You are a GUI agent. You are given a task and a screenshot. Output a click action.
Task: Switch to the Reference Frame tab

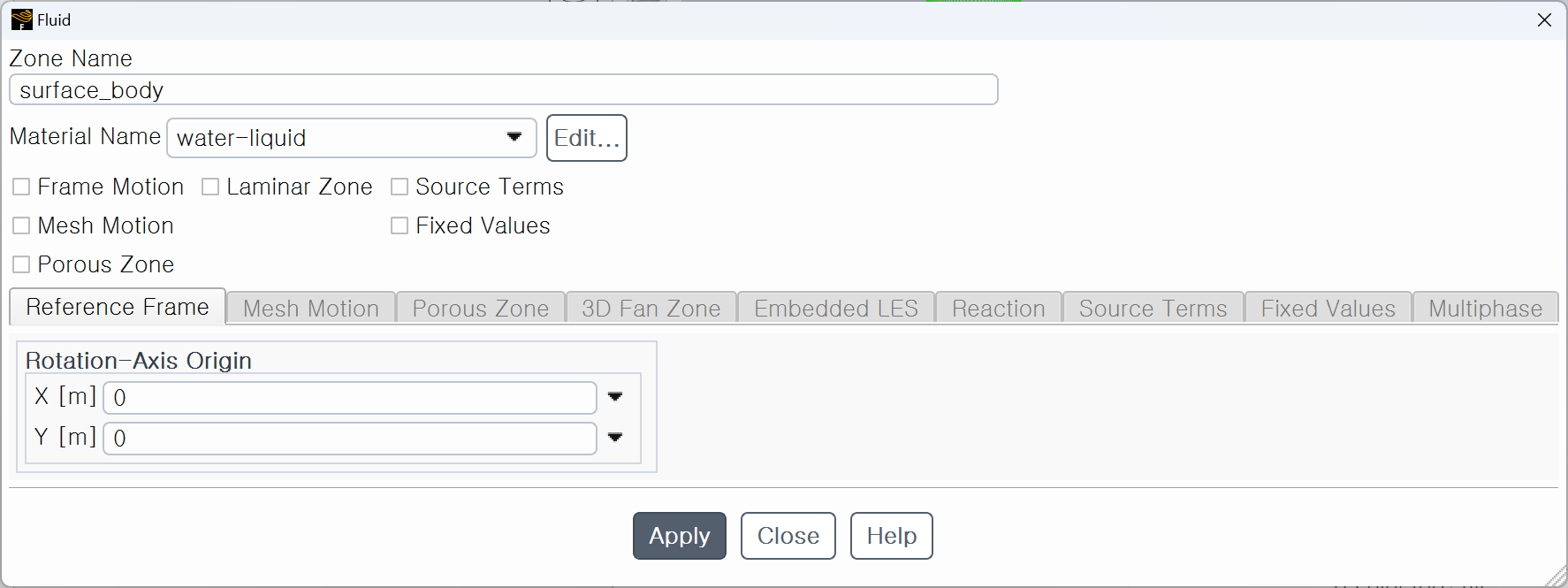tap(118, 307)
